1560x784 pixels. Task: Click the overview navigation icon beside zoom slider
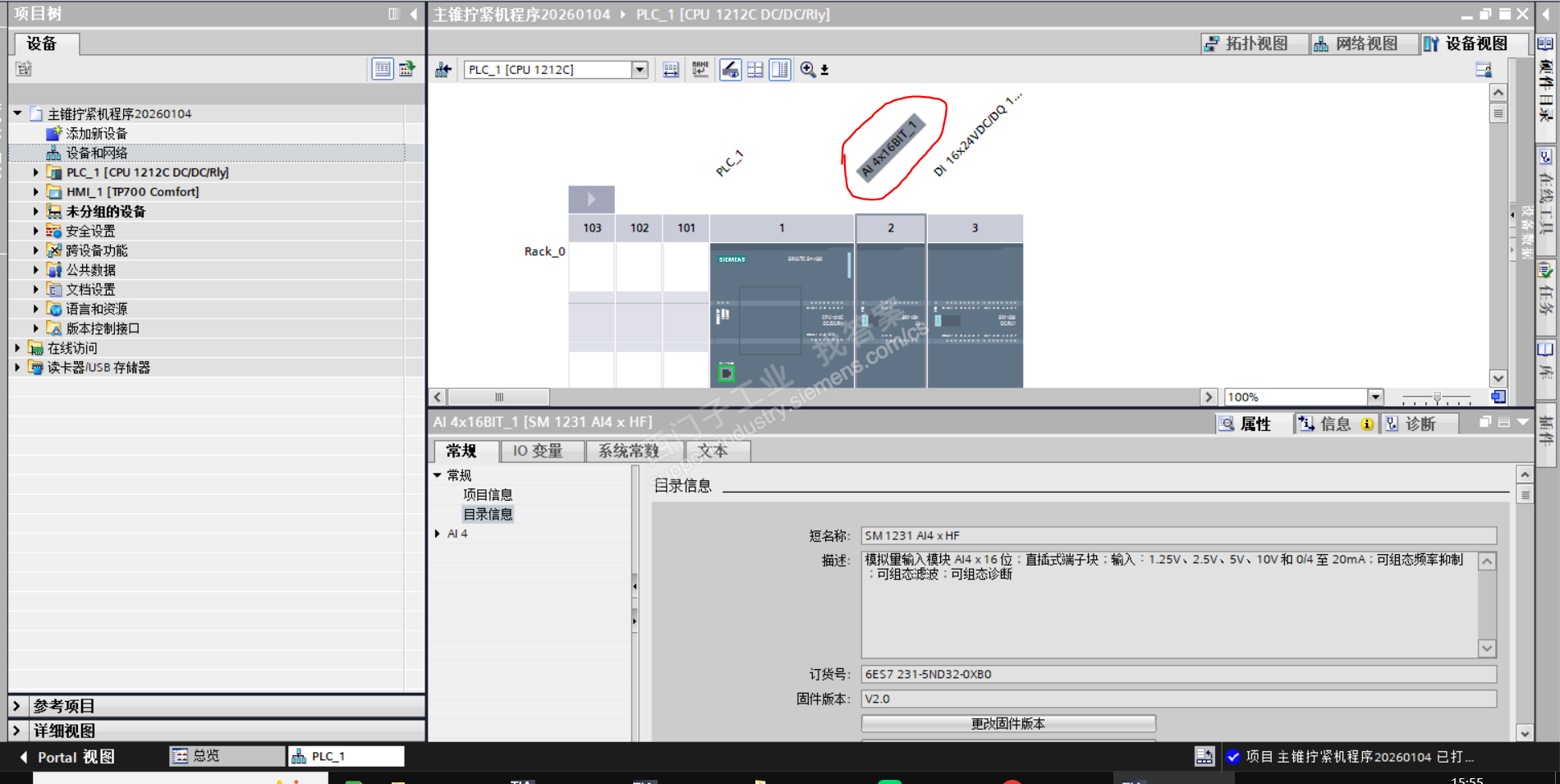click(x=1498, y=397)
